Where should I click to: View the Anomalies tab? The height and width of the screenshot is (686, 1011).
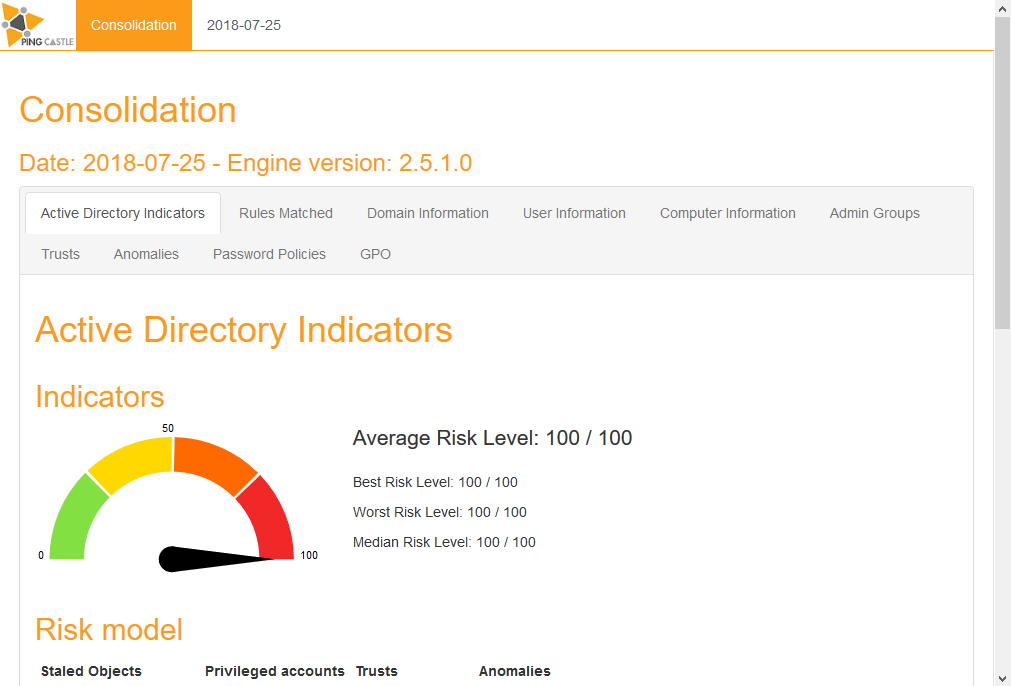[146, 254]
